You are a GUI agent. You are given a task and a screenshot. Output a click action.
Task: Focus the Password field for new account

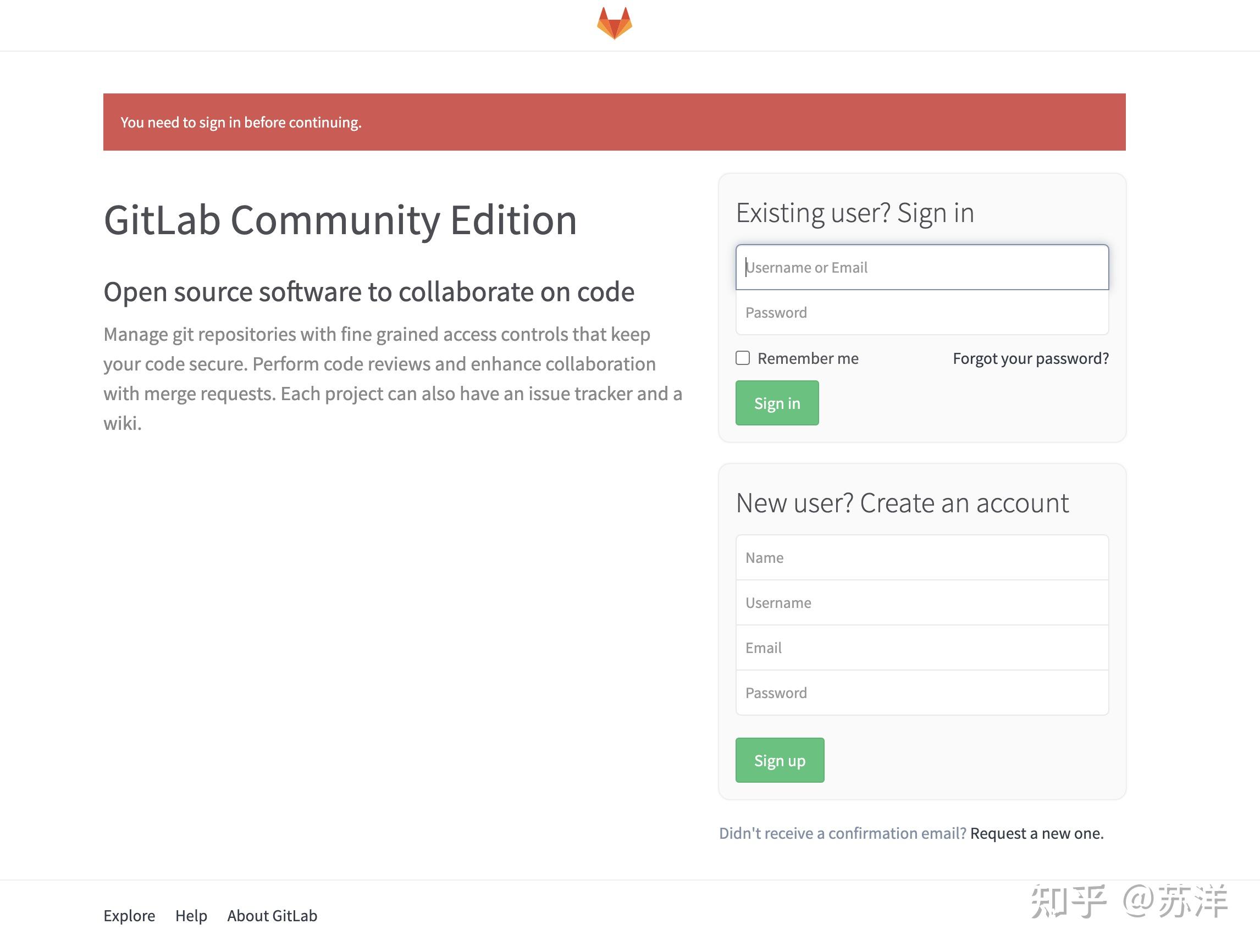tap(922, 693)
